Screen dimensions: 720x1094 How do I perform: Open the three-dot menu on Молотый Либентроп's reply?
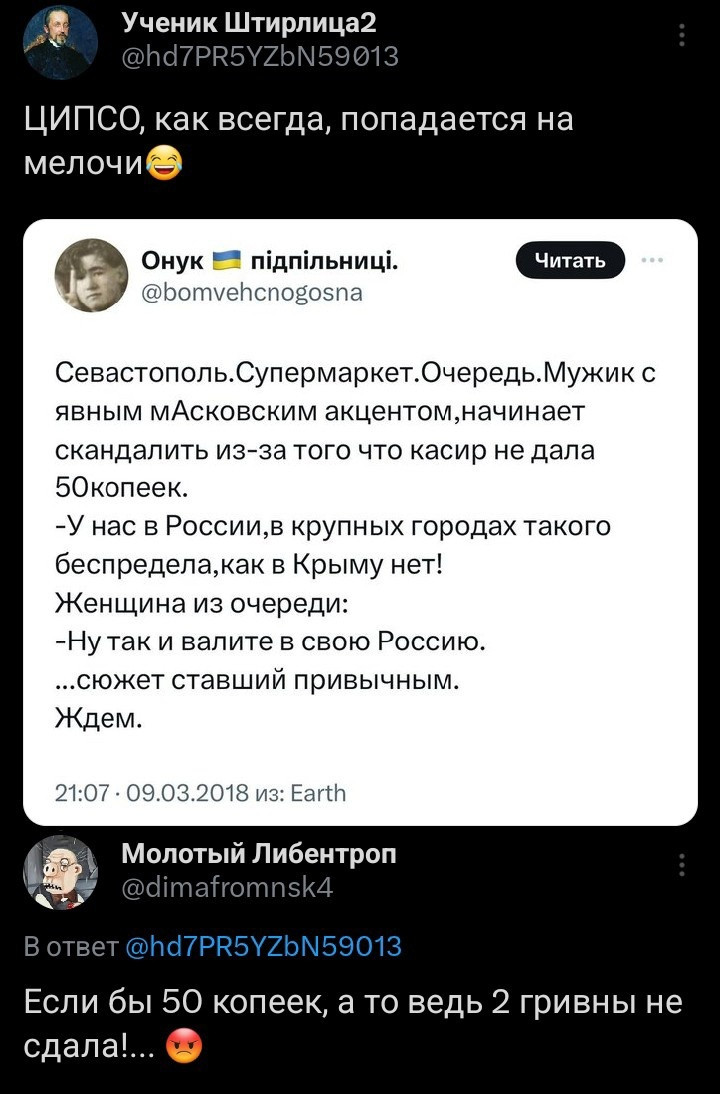[682, 866]
